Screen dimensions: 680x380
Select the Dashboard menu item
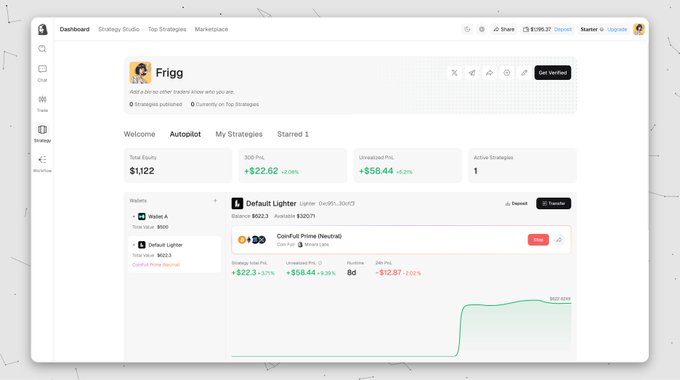tap(75, 29)
